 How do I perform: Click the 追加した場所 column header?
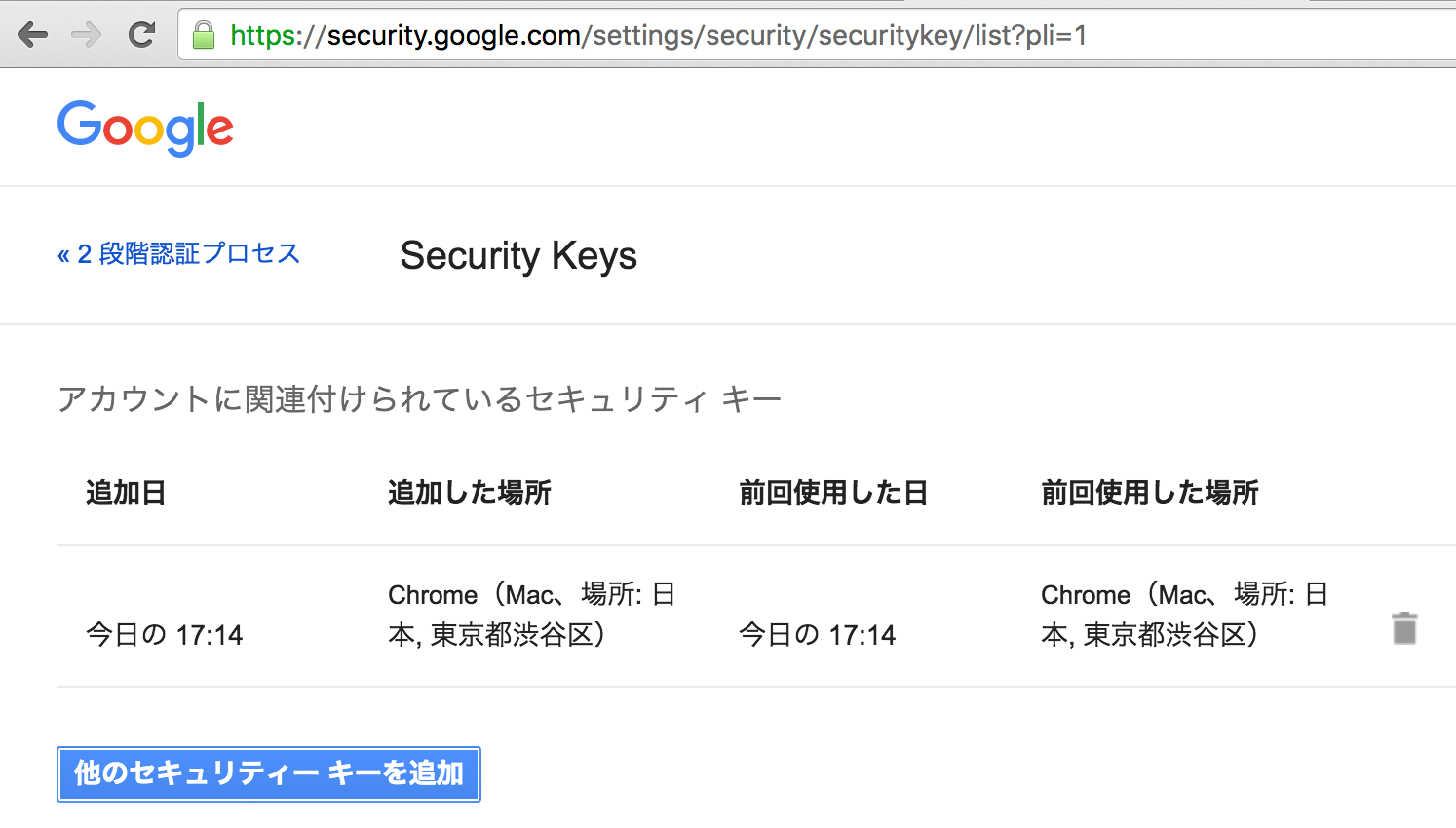coord(470,493)
